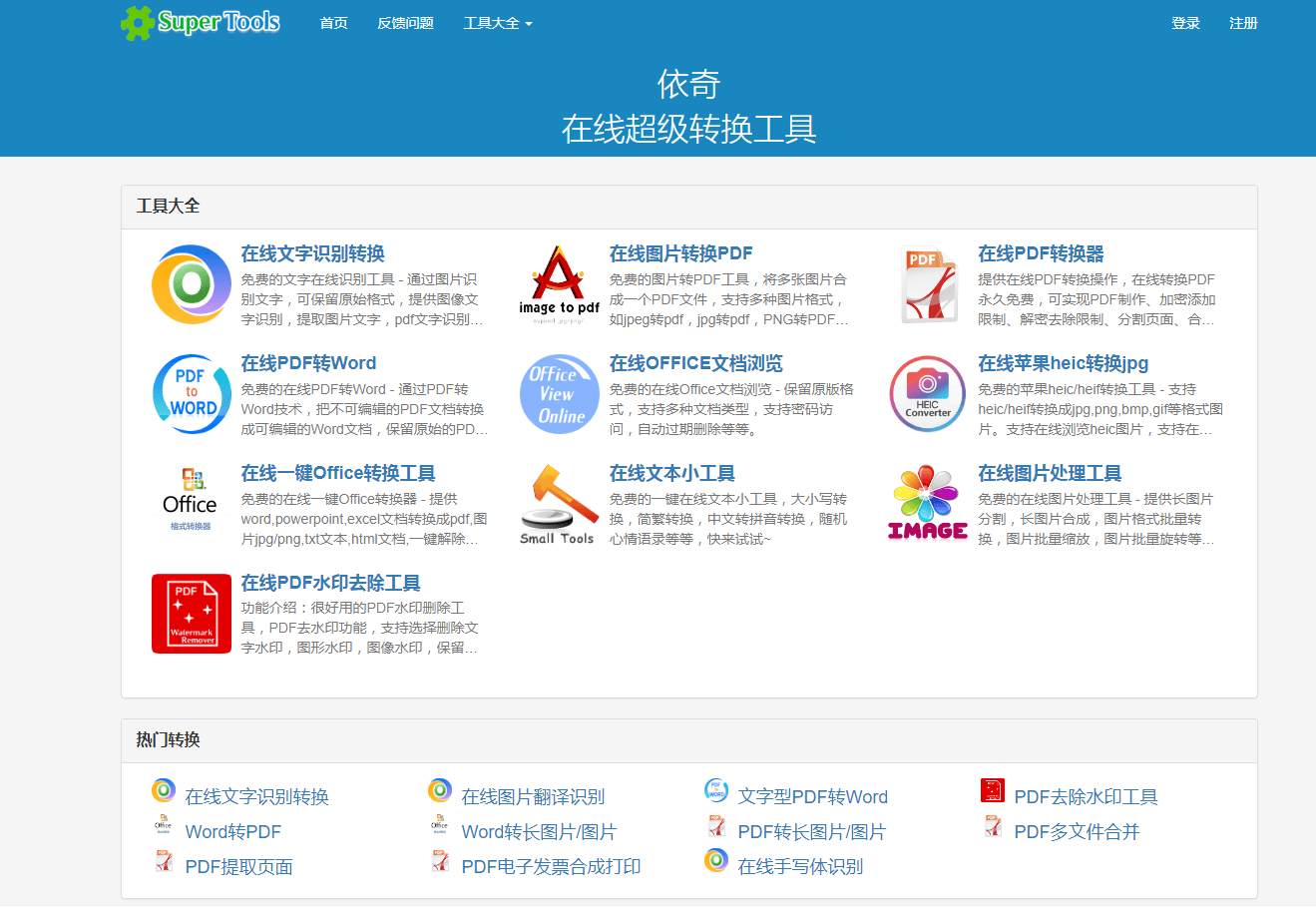Screen dimensions: 1316x909
Task: Select the PDF多文件合并 hot link
Action: coord(1077,831)
